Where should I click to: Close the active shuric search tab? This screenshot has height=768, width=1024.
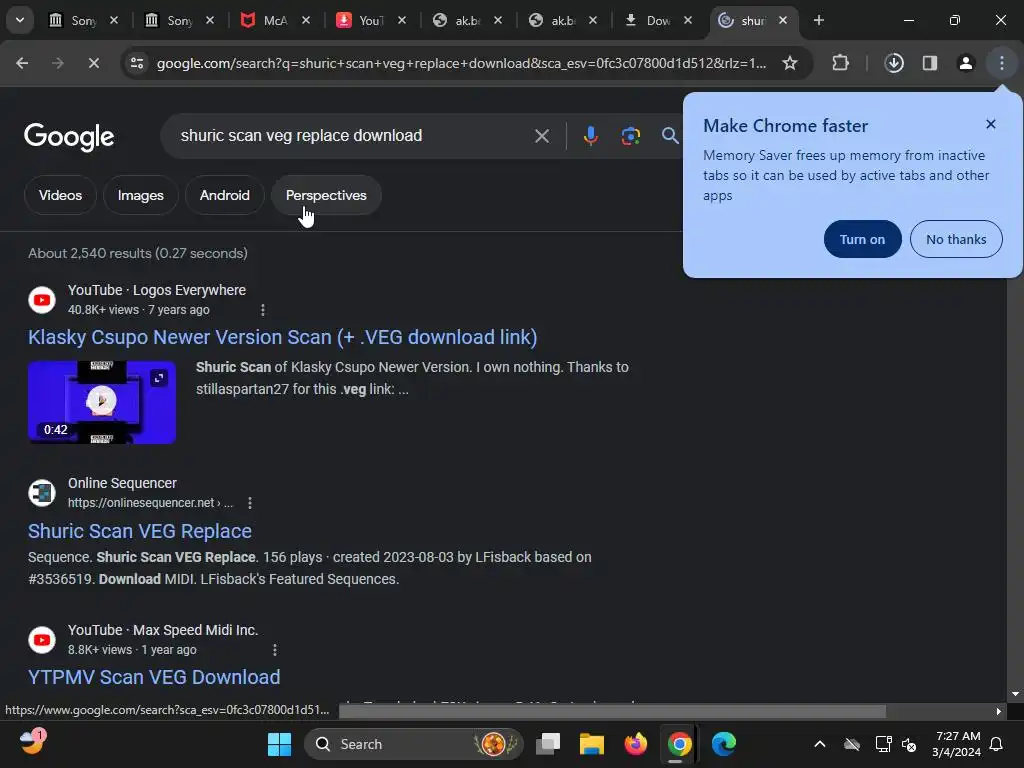click(783, 20)
